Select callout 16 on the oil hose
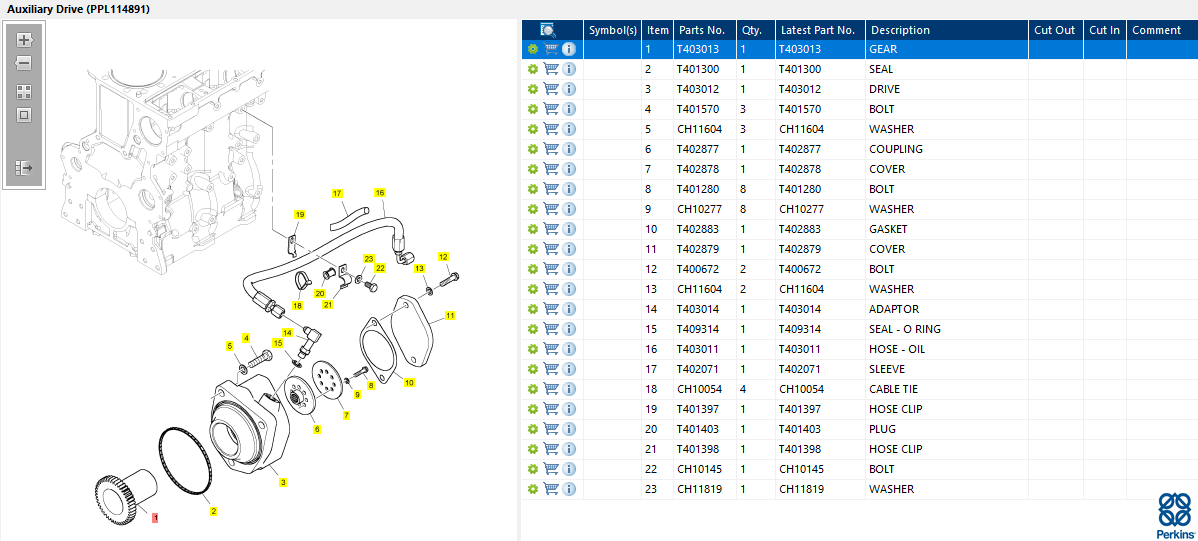 click(x=380, y=193)
